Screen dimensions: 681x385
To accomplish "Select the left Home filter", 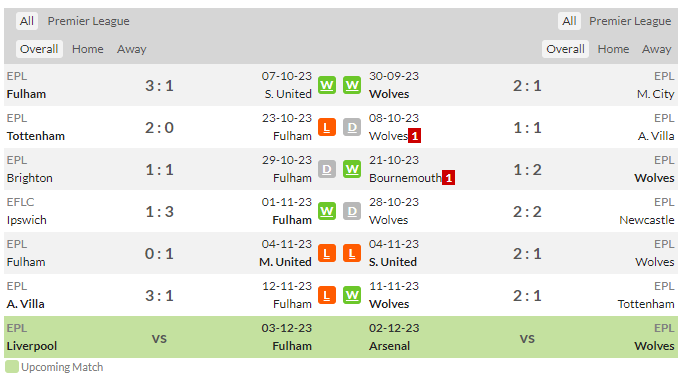I will click(x=88, y=49).
